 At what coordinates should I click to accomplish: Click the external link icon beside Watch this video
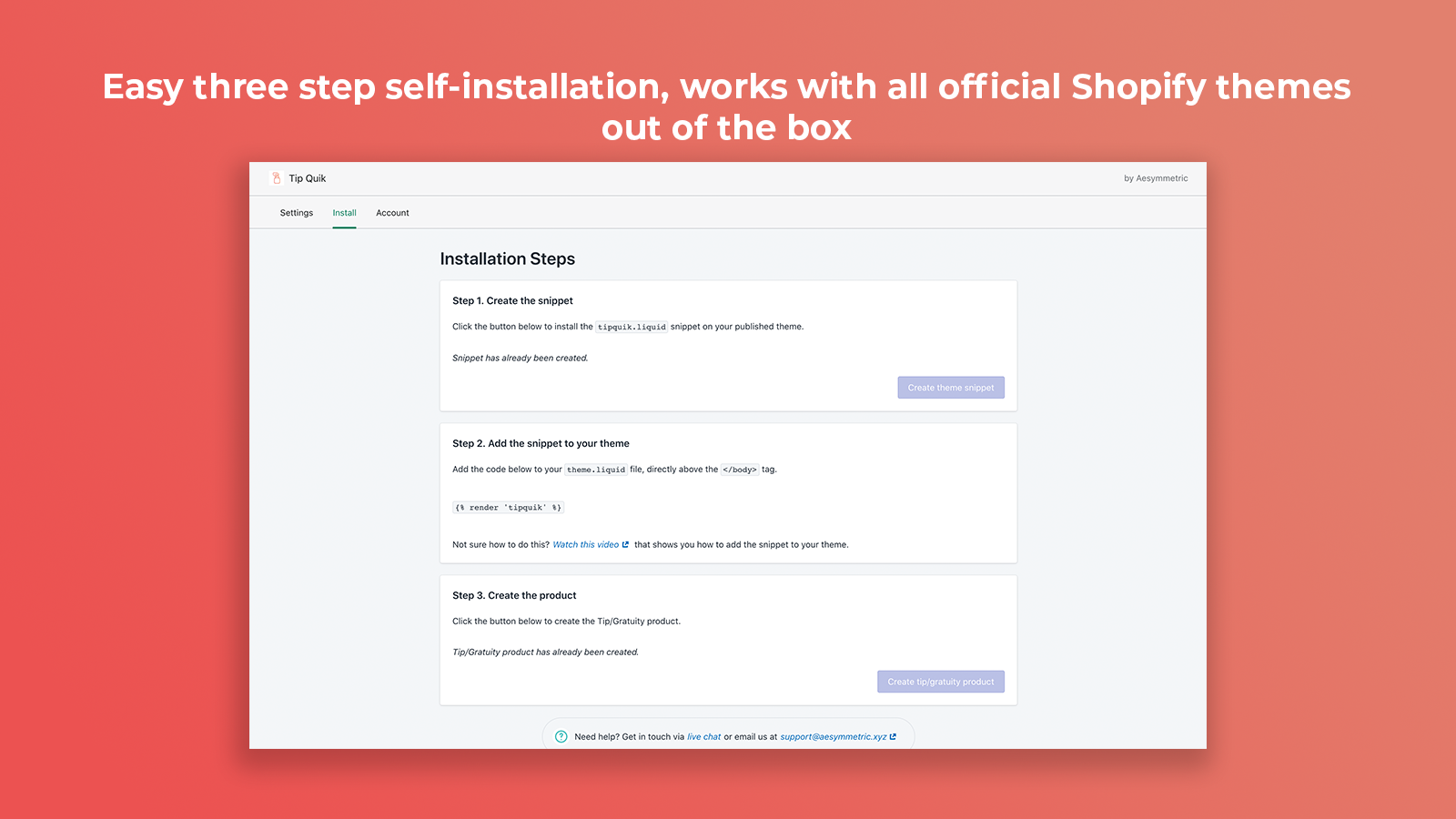tap(625, 544)
